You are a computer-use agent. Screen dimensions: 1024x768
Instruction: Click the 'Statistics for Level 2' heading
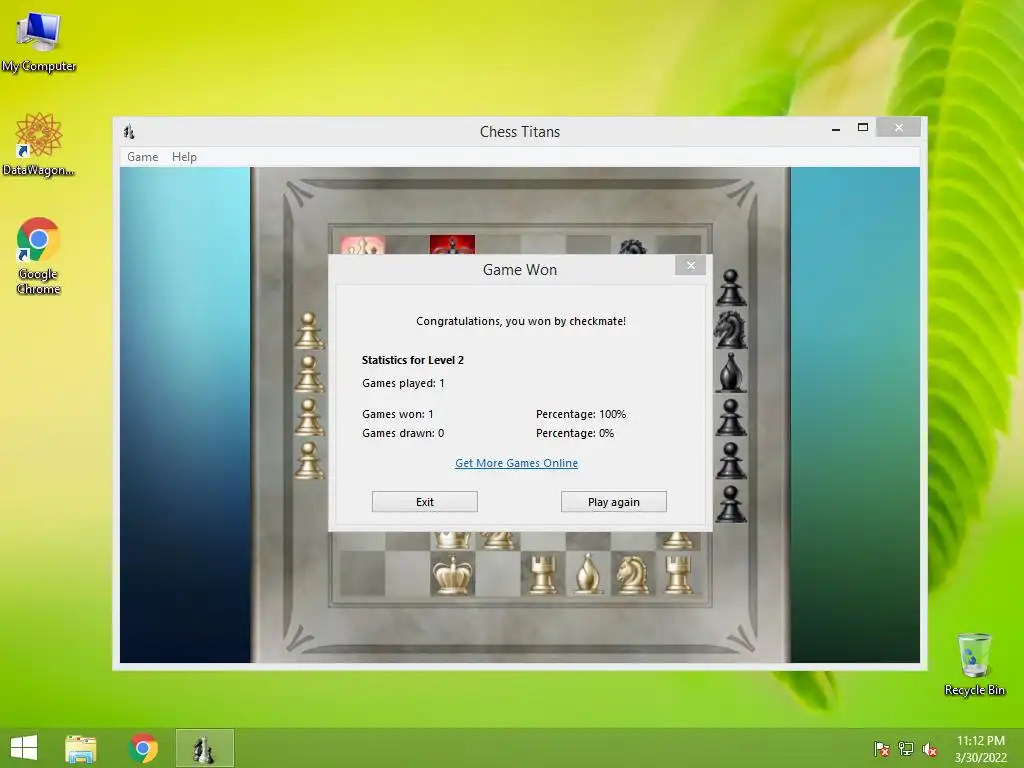413,360
